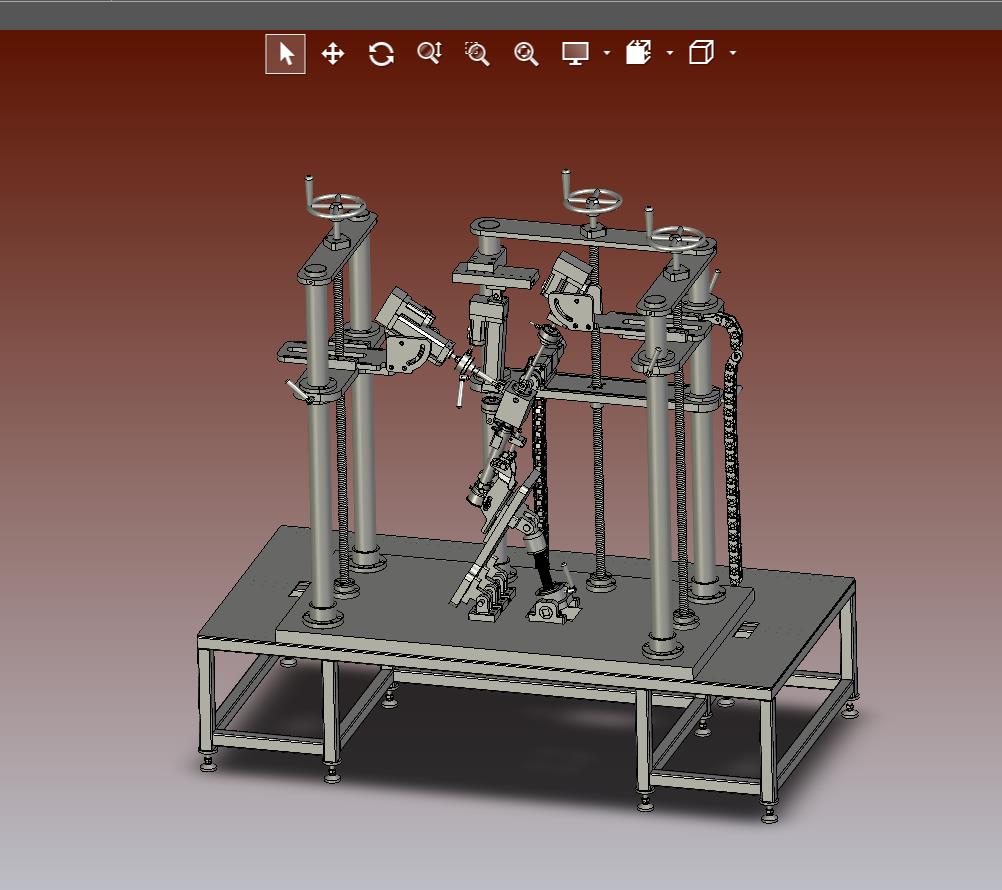The height and width of the screenshot is (890, 1002).
Task: Activate the Select arrow tool
Action: 285,54
